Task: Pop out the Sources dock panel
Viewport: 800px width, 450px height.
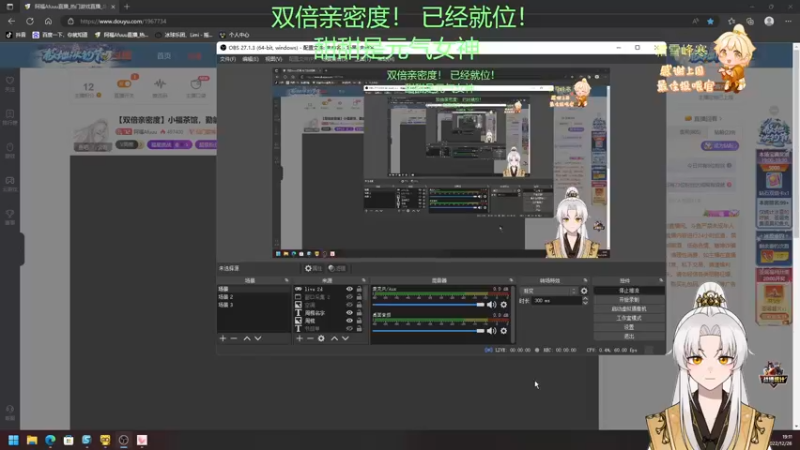Action: tap(364, 281)
